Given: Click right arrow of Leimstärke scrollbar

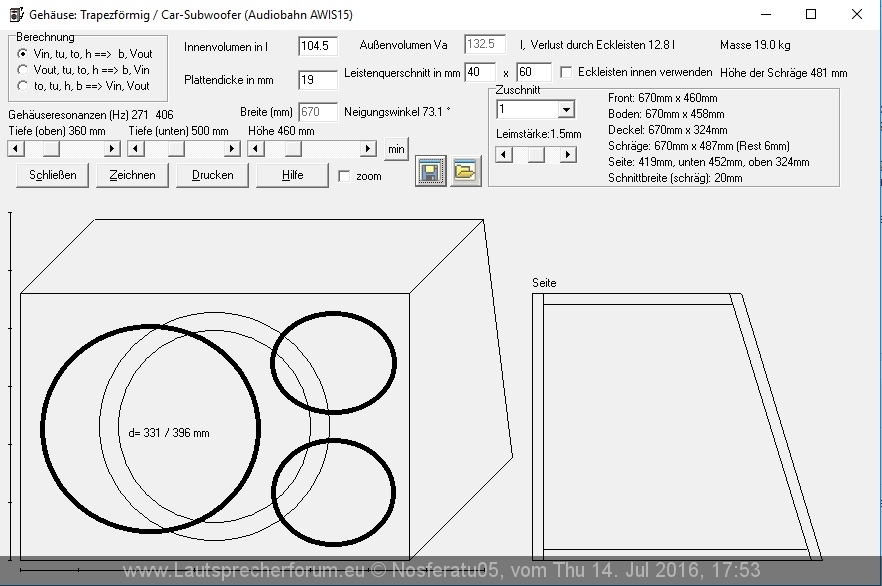Looking at the screenshot, I should (x=568, y=155).
